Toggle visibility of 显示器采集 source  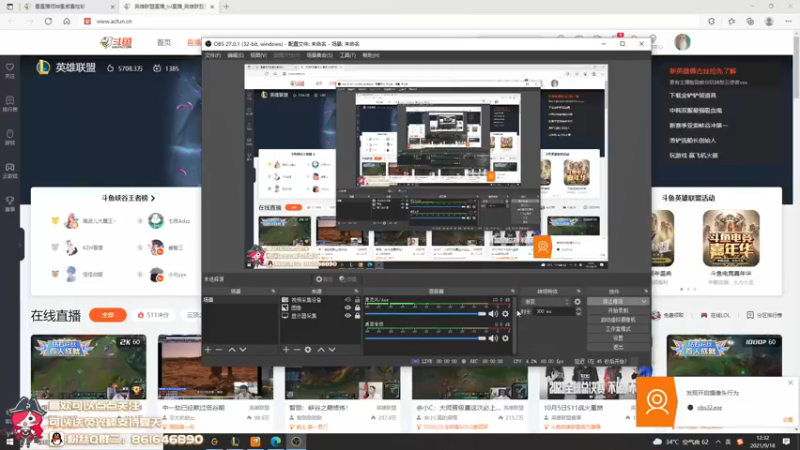(x=348, y=316)
